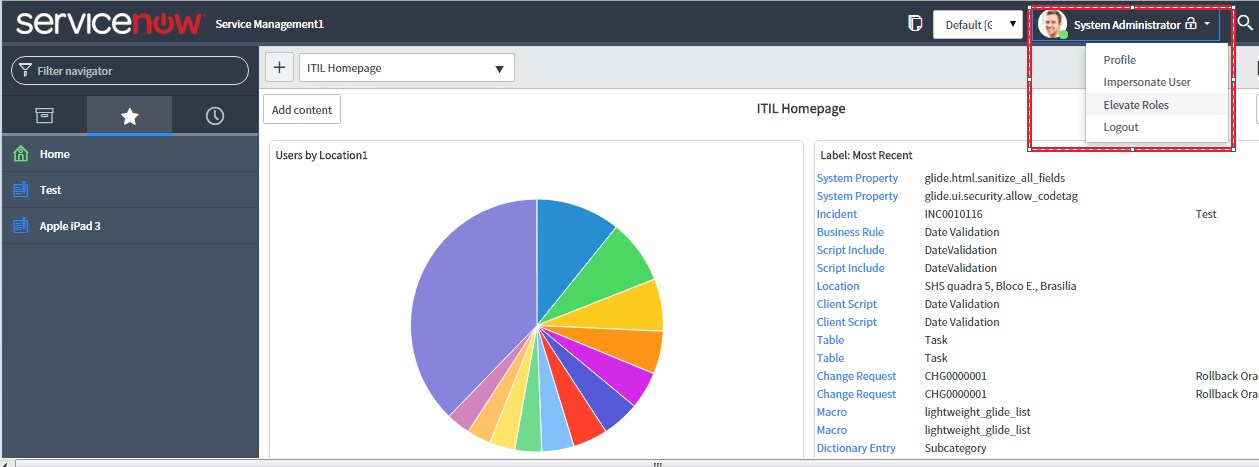This screenshot has height=467, width=1259.
Task: Open the connect sidebar clipboard icon
Action: (914, 24)
